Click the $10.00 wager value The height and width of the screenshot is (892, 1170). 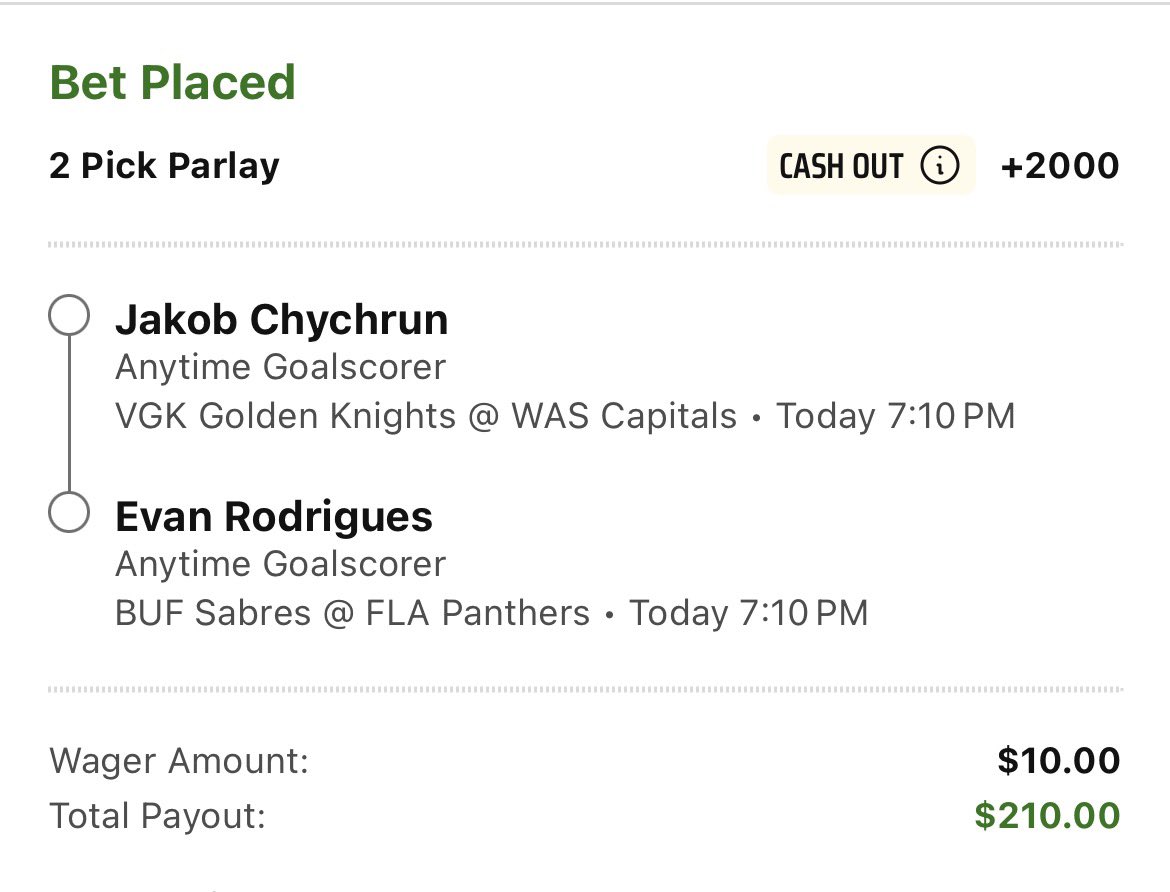tap(1058, 762)
